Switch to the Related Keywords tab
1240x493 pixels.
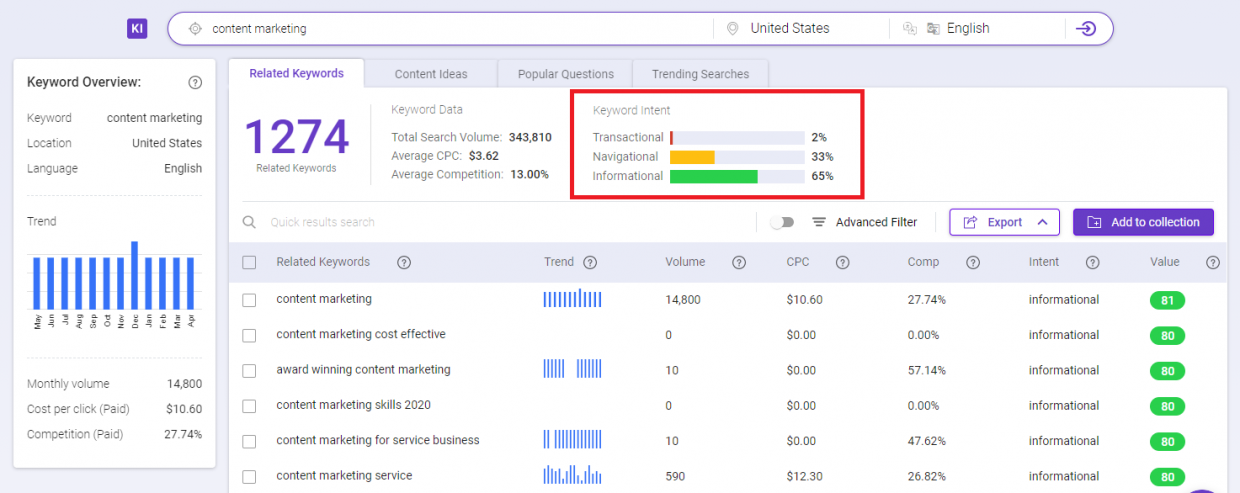click(296, 73)
